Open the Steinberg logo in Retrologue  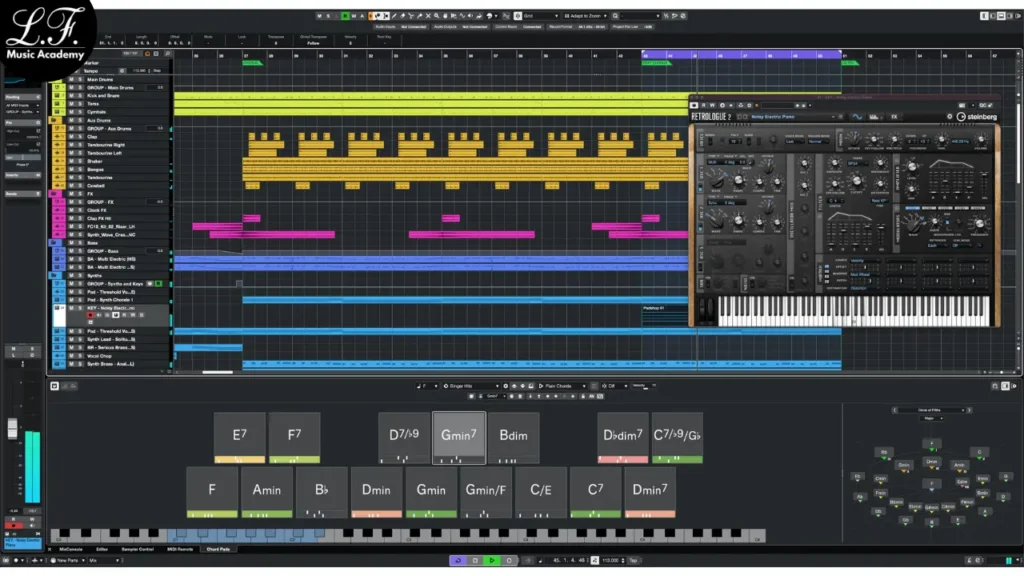pos(967,116)
